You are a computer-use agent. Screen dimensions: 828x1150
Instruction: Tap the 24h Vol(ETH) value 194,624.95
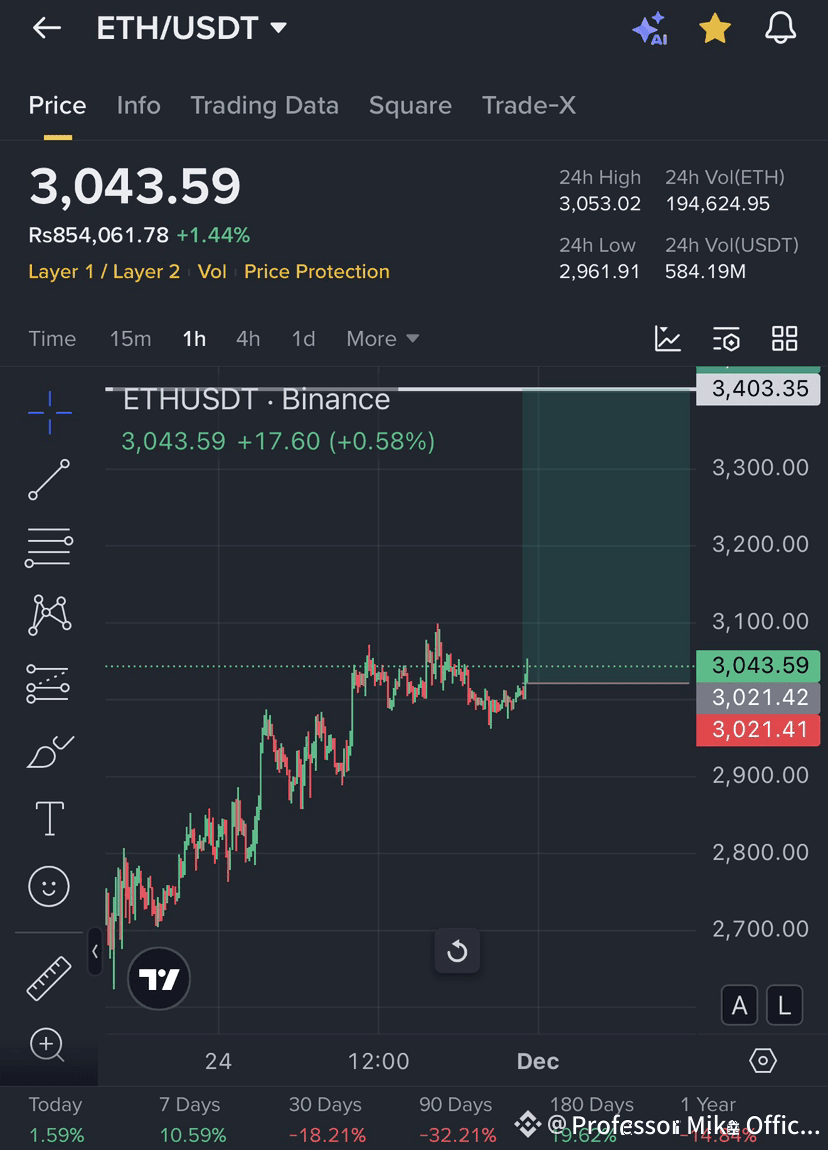[717, 204]
